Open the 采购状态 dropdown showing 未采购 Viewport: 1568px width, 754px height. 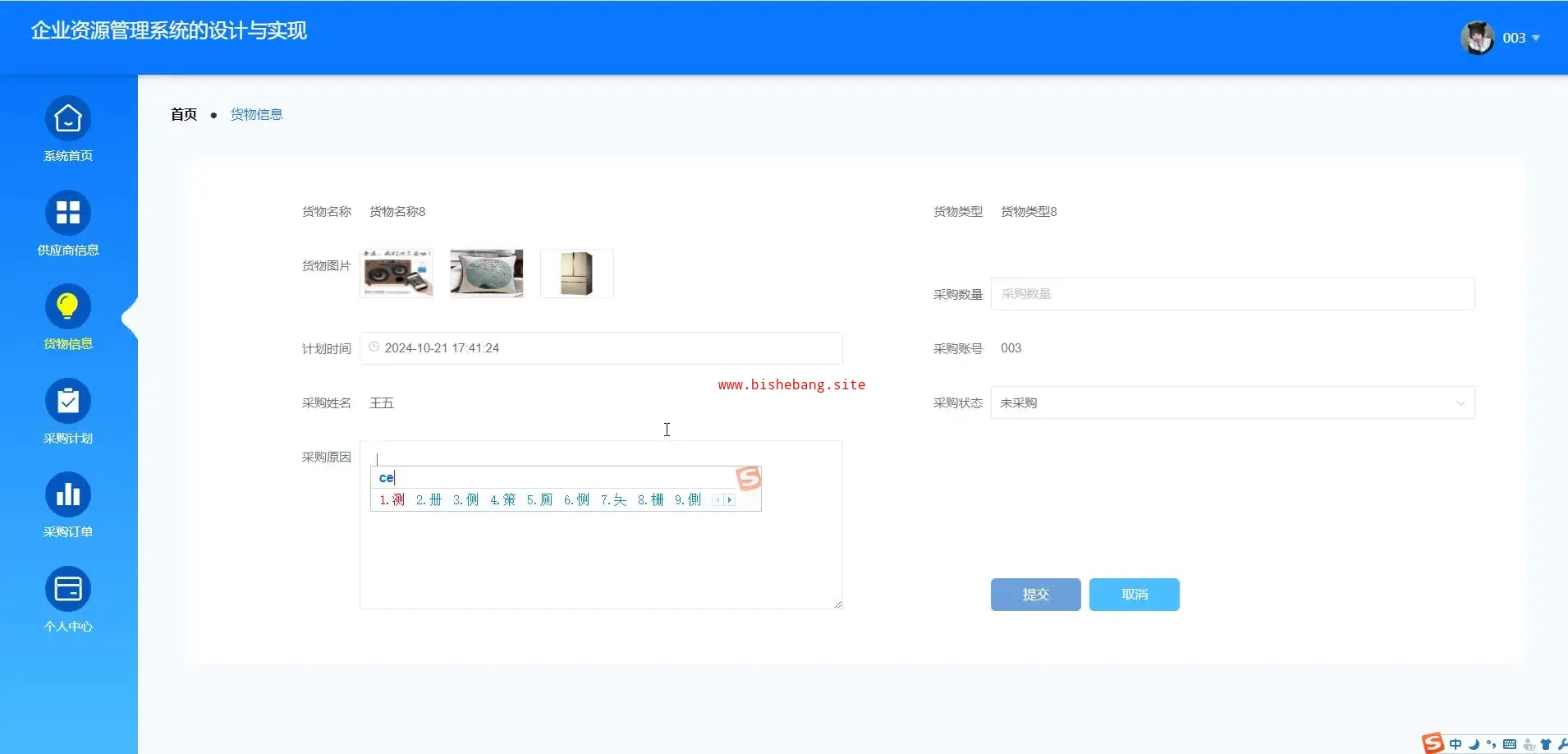point(1232,402)
